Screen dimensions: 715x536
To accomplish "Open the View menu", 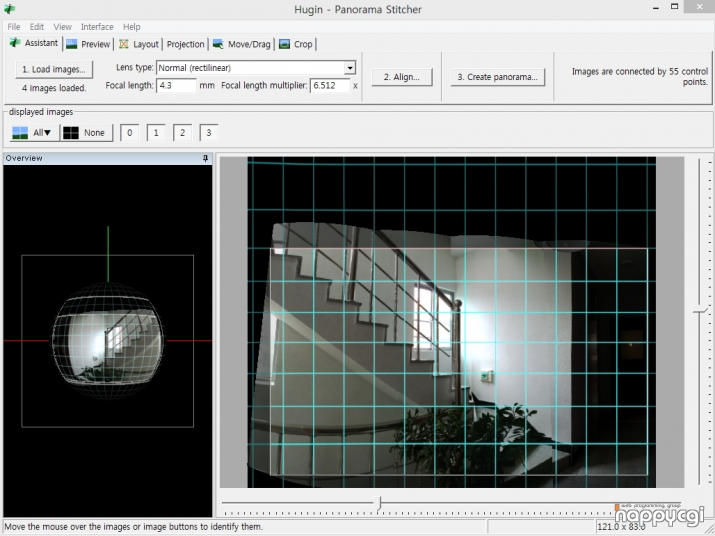I will (x=62, y=27).
